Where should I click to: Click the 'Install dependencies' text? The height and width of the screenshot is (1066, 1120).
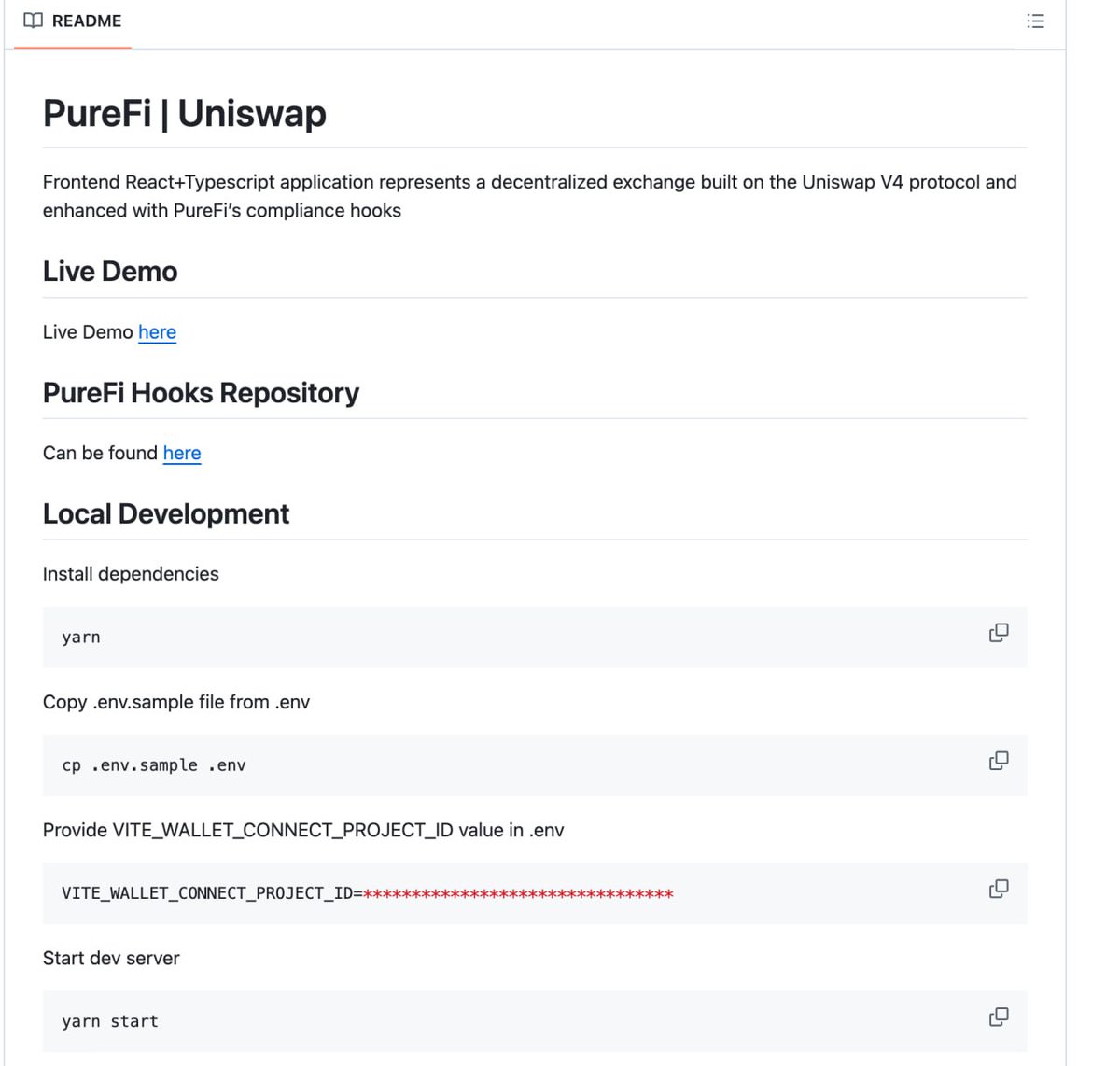point(131,574)
